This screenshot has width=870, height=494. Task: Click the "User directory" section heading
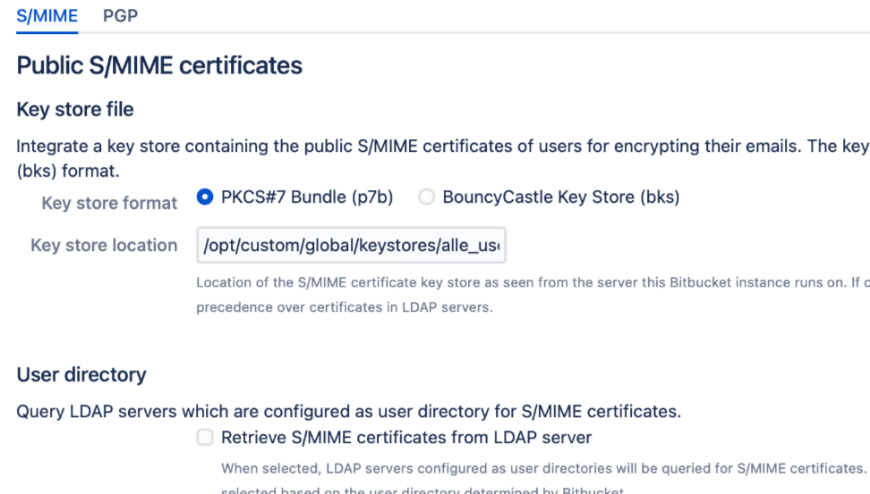[81, 375]
